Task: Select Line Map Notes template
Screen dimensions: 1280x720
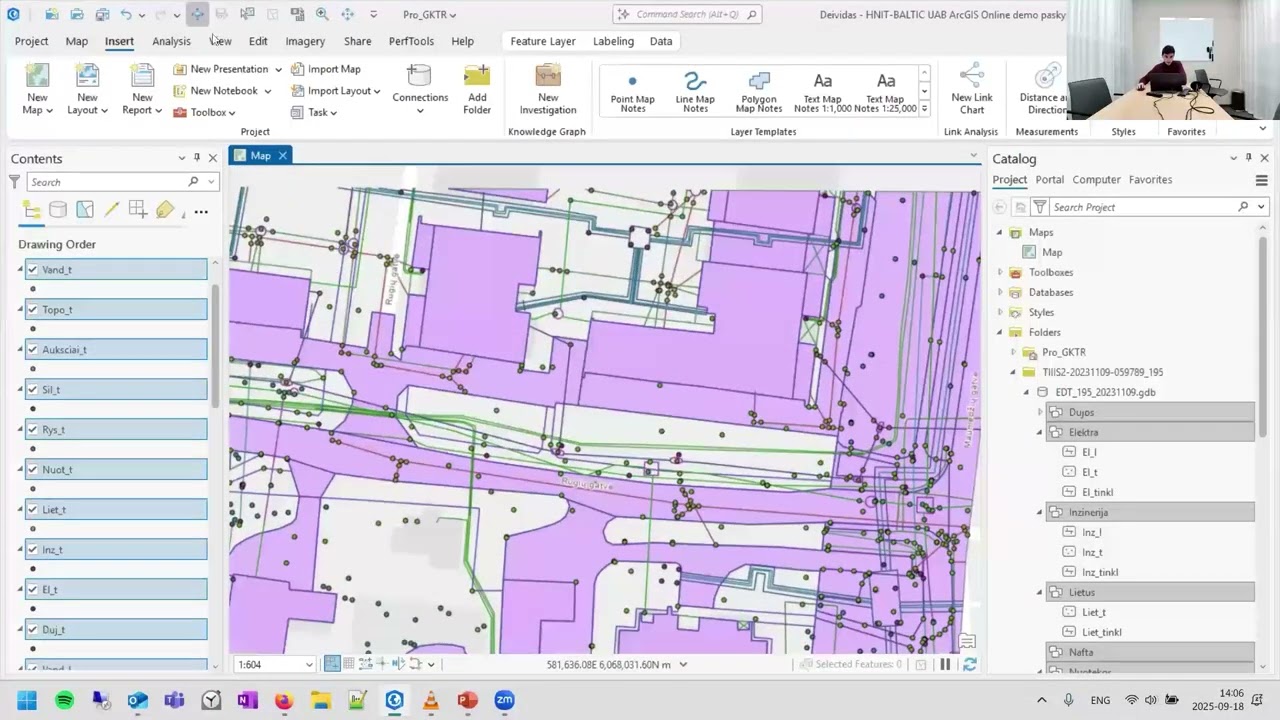Action: [x=695, y=91]
